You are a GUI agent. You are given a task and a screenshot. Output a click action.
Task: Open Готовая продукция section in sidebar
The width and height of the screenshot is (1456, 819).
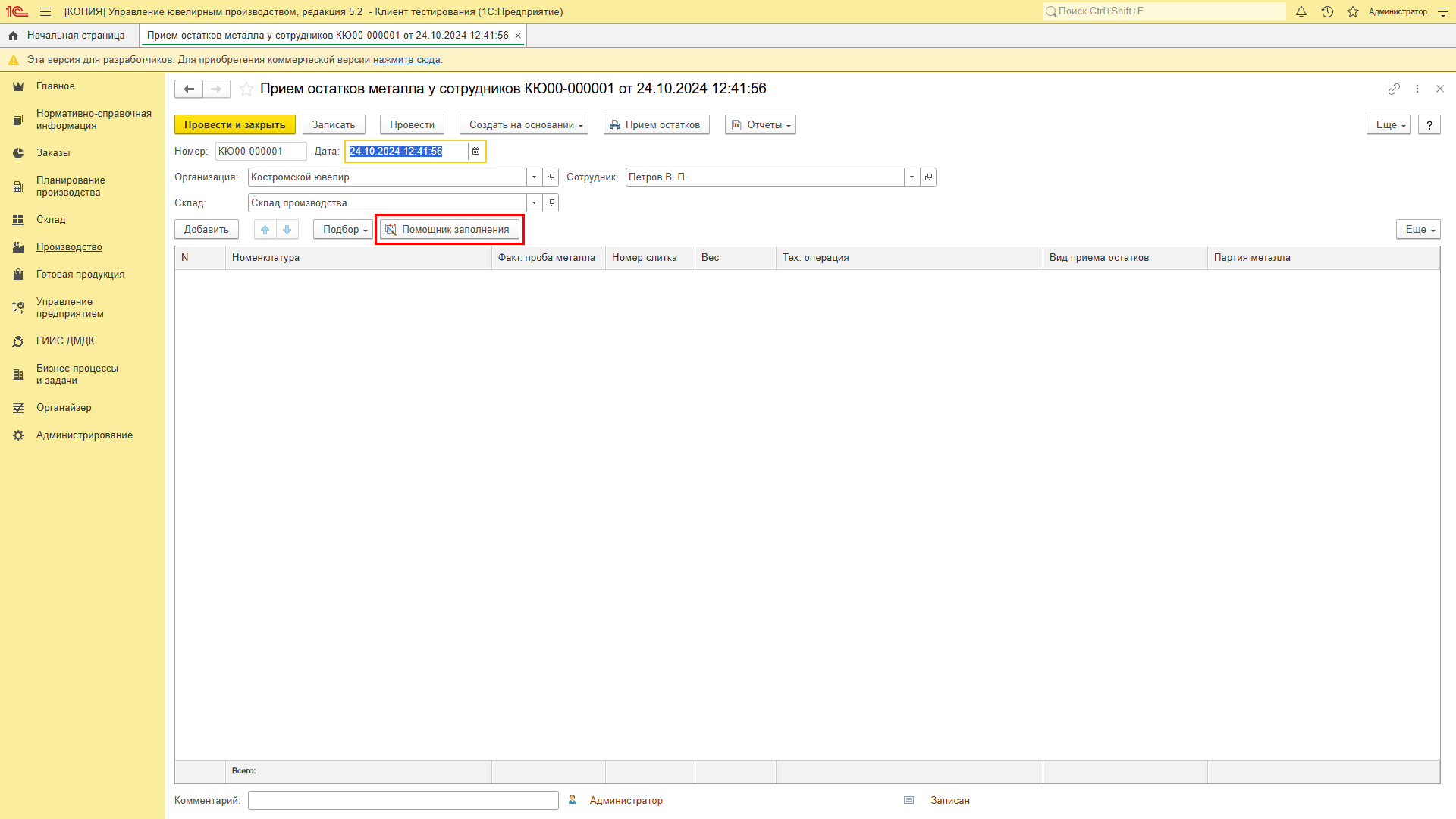coord(80,275)
